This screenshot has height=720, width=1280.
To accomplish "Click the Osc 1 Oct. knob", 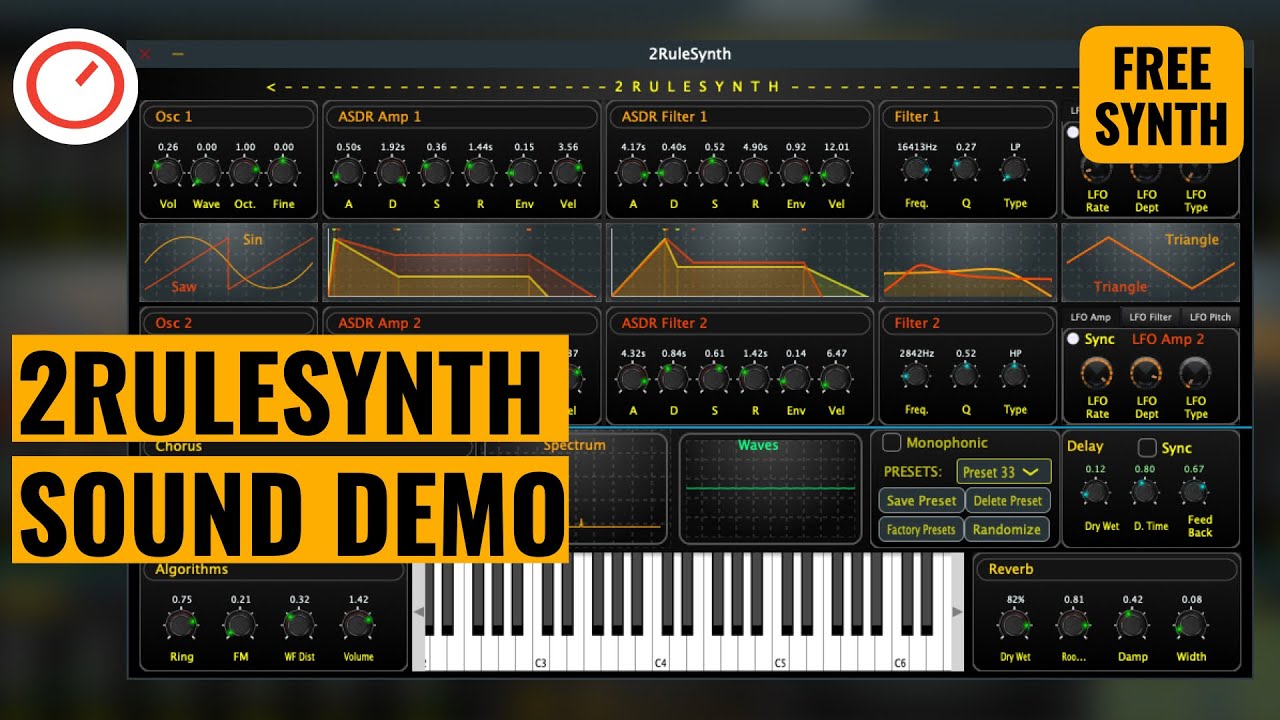I will point(245,173).
